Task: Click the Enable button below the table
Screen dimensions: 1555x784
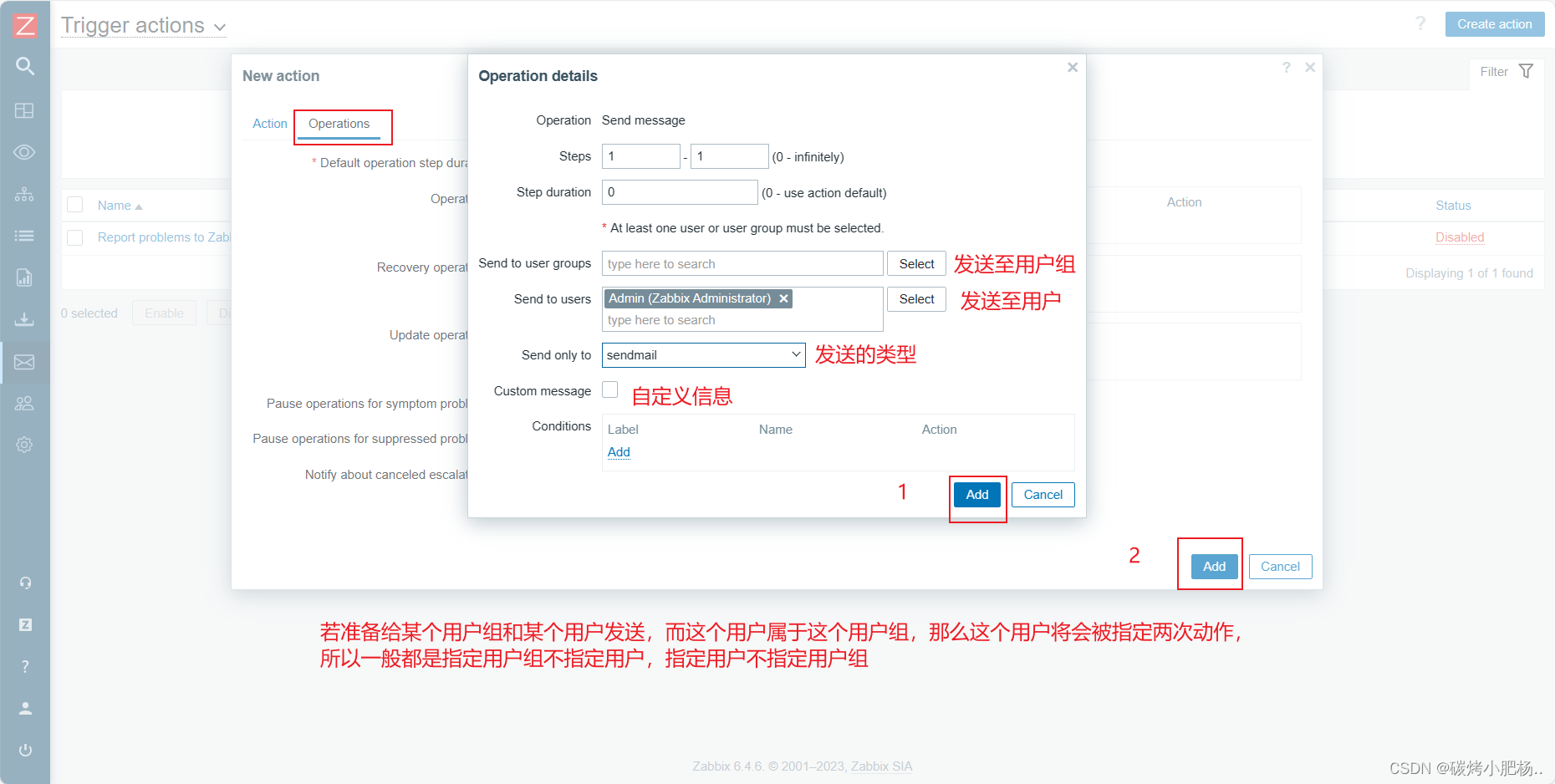Action: 164,313
